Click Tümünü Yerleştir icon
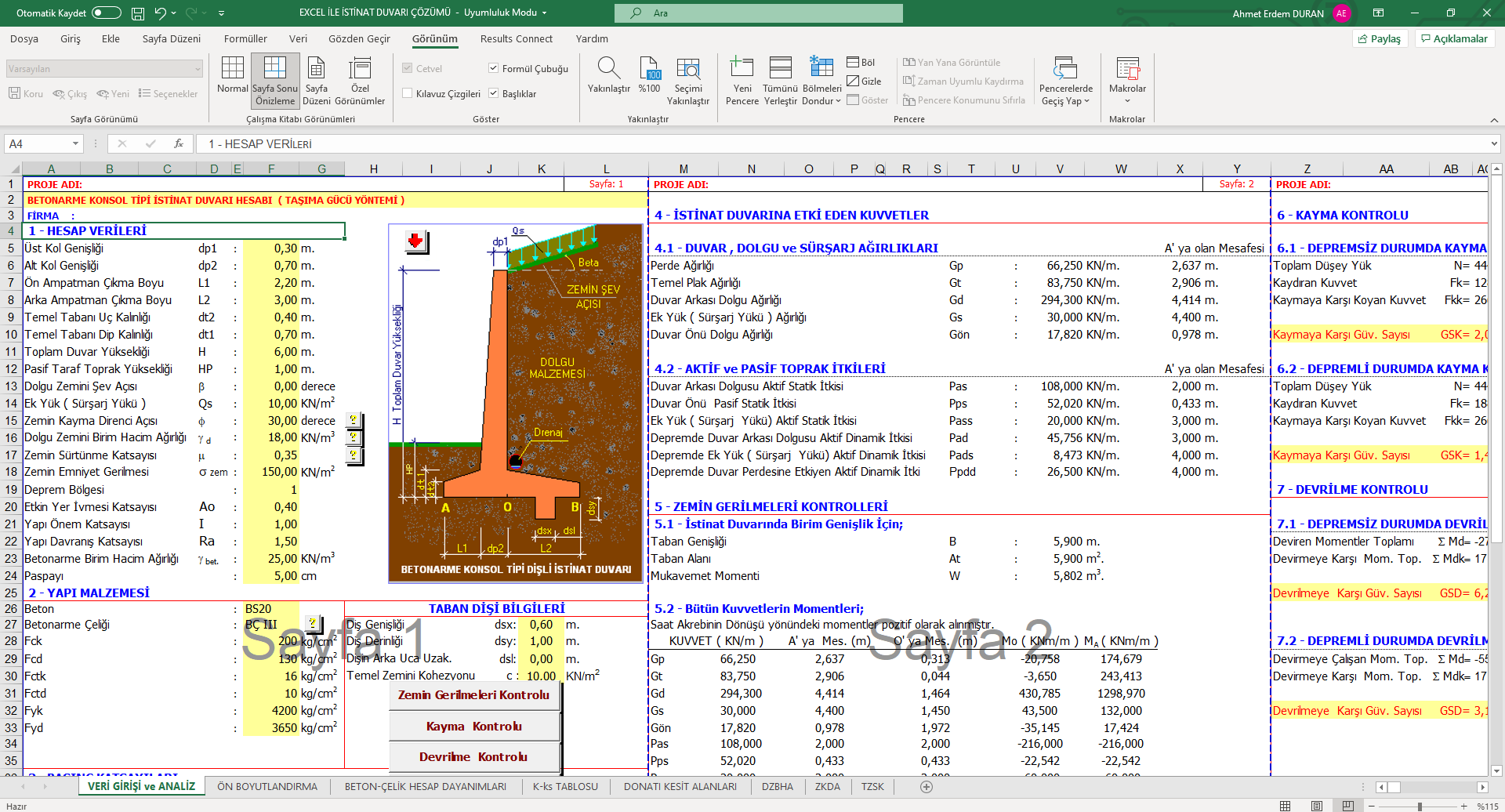This screenshot has width=1505, height=812. 780,69
